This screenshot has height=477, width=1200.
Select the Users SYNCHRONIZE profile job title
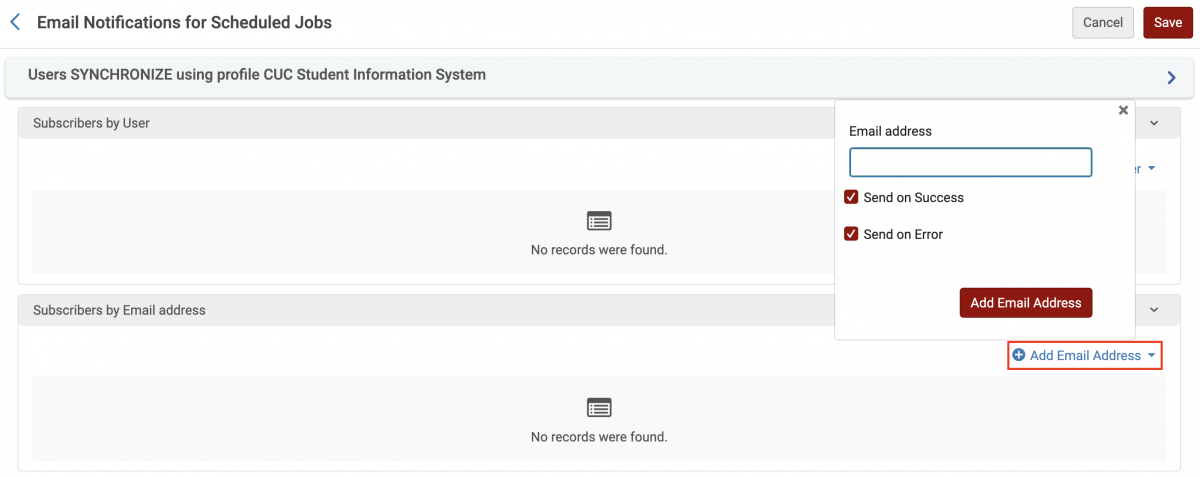[x=257, y=74]
